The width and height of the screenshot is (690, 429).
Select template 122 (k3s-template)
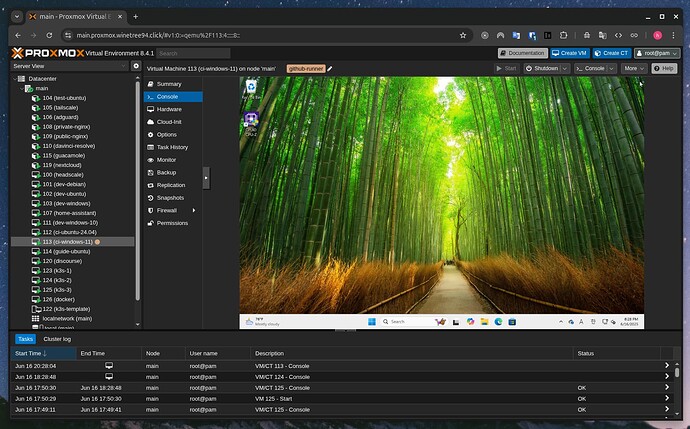tap(66, 309)
